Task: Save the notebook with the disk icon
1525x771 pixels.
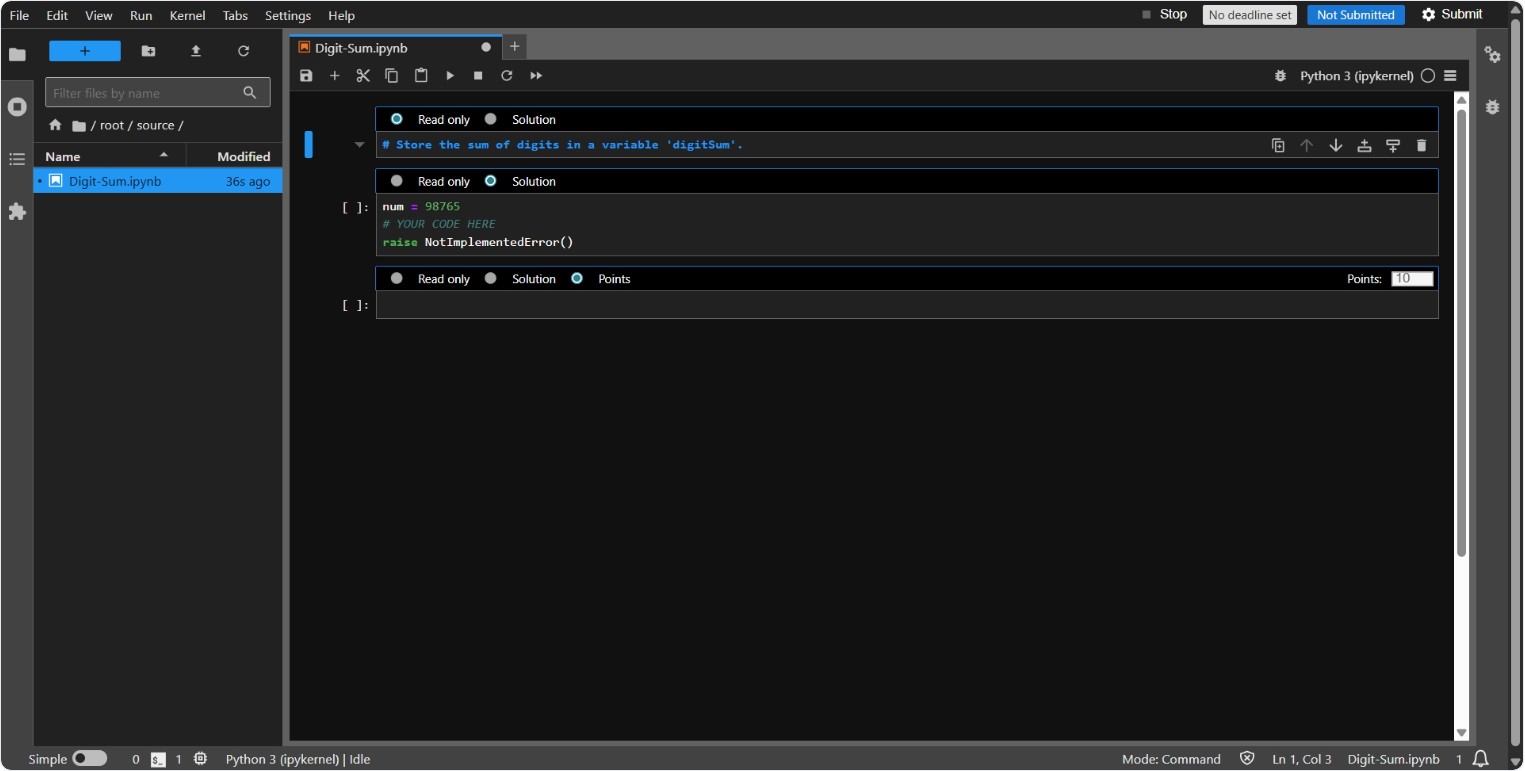Action: [x=306, y=76]
